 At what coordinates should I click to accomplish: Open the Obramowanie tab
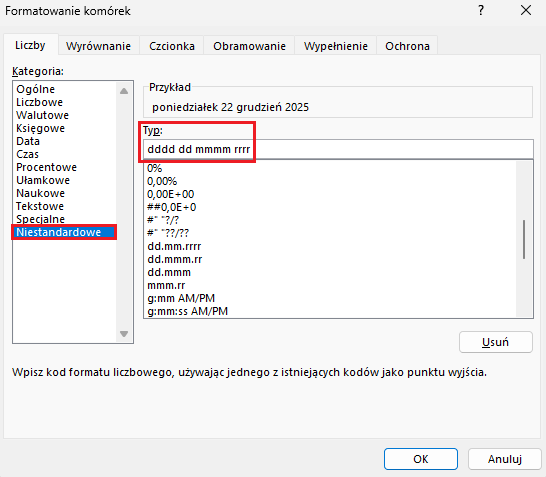pyautogui.click(x=249, y=46)
